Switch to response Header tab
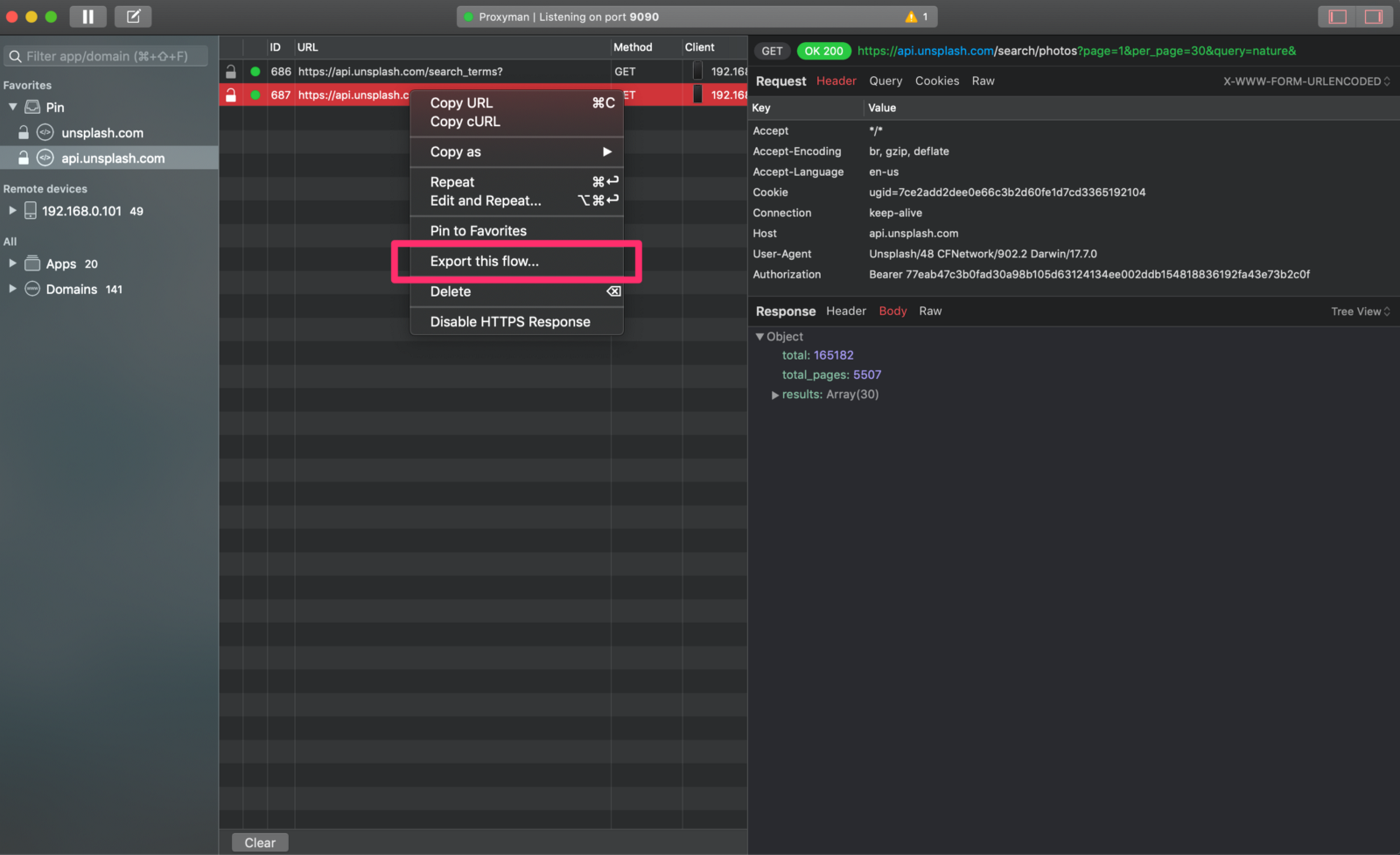 pyautogui.click(x=846, y=311)
